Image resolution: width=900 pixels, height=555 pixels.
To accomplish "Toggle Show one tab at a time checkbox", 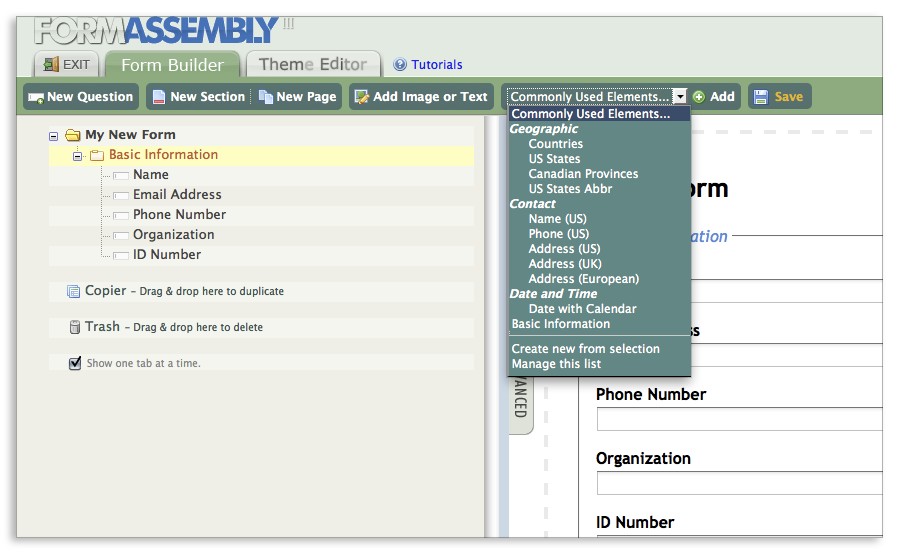I will click(x=75, y=363).
